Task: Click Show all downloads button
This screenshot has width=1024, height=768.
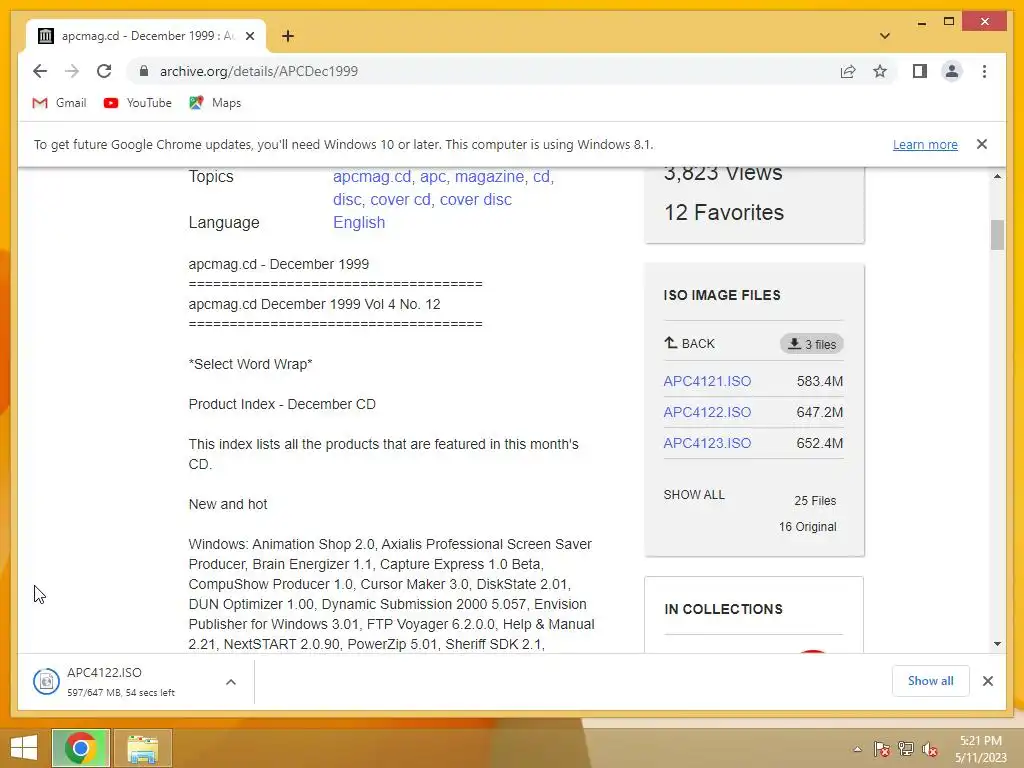Action: click(930, 681)
